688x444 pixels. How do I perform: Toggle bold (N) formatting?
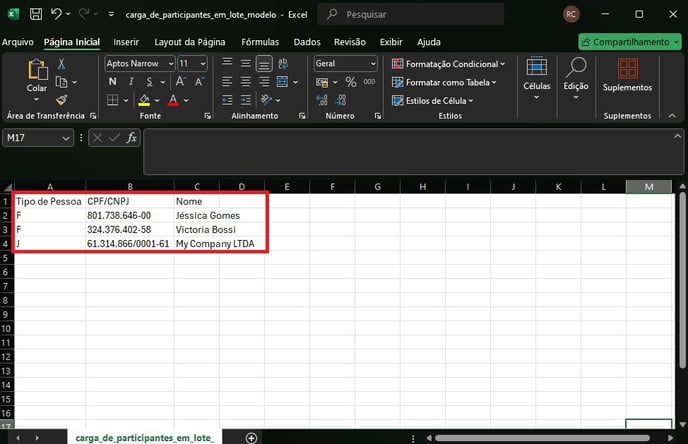pos(113,82)
